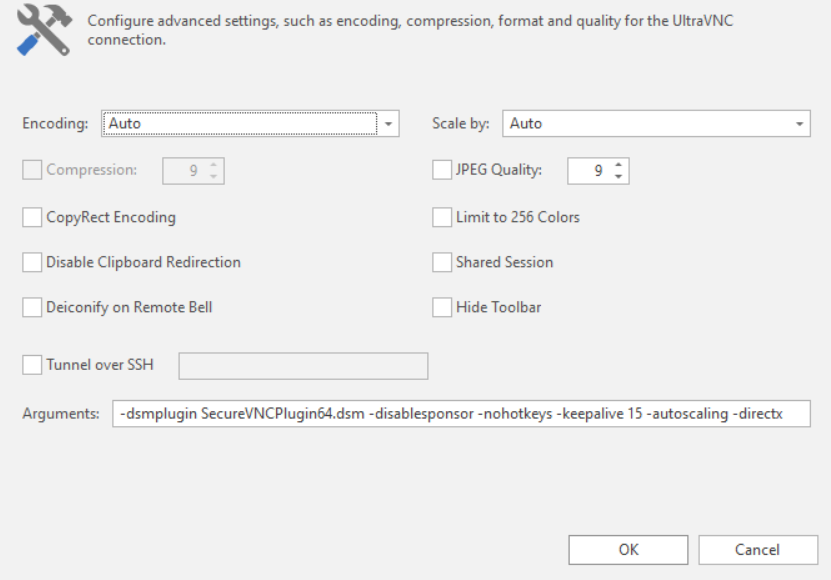Image resolution: width=831 pixels, height=580 pixels.
Task: Enable Tunnel over SSH checkbox
Action: [x=32, y=365]
